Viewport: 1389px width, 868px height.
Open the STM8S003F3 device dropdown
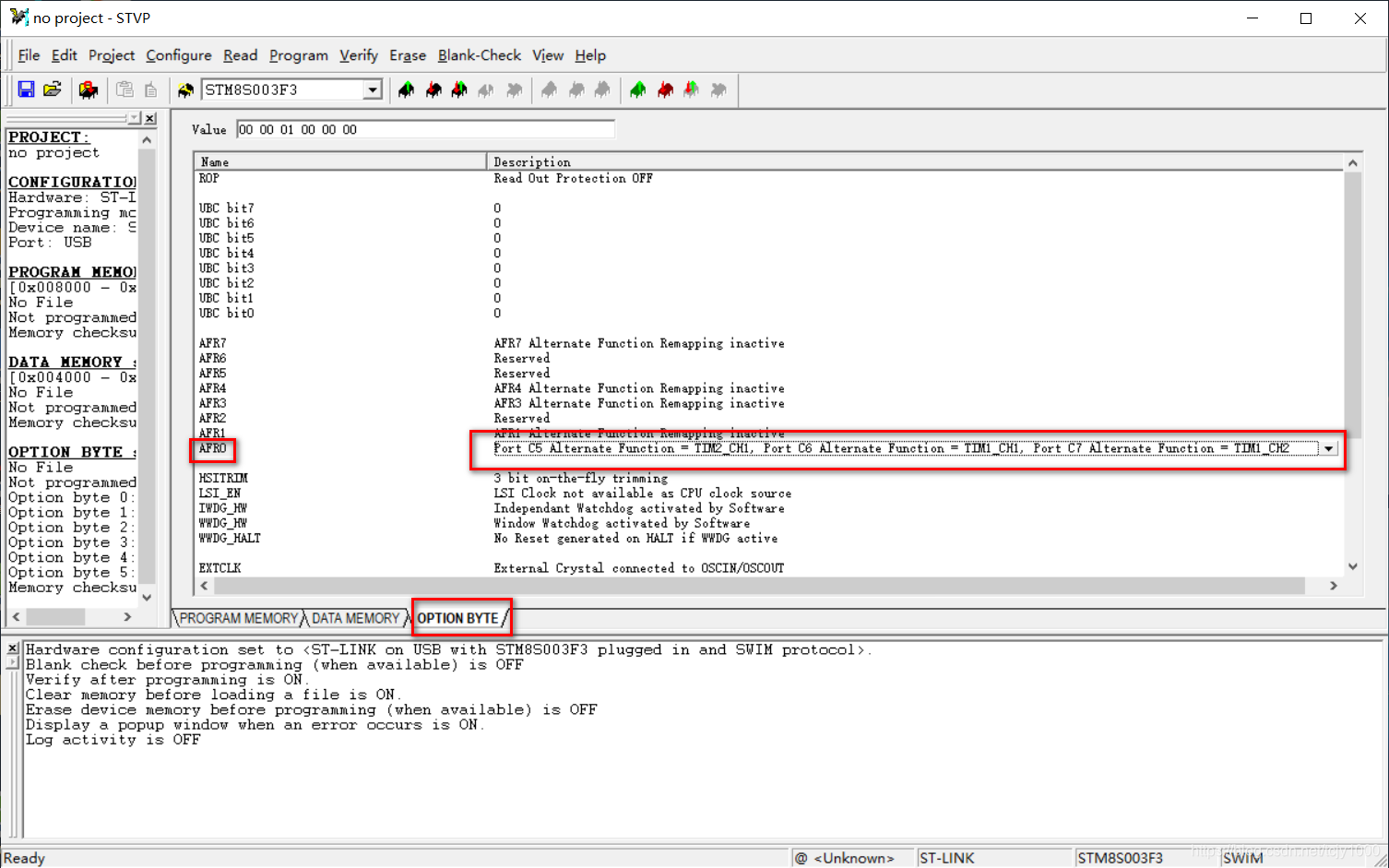[x=373, y=89]
